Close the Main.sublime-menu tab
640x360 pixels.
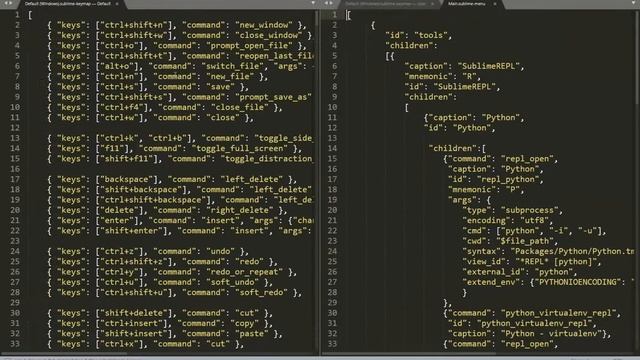click(x=495, y=4)
